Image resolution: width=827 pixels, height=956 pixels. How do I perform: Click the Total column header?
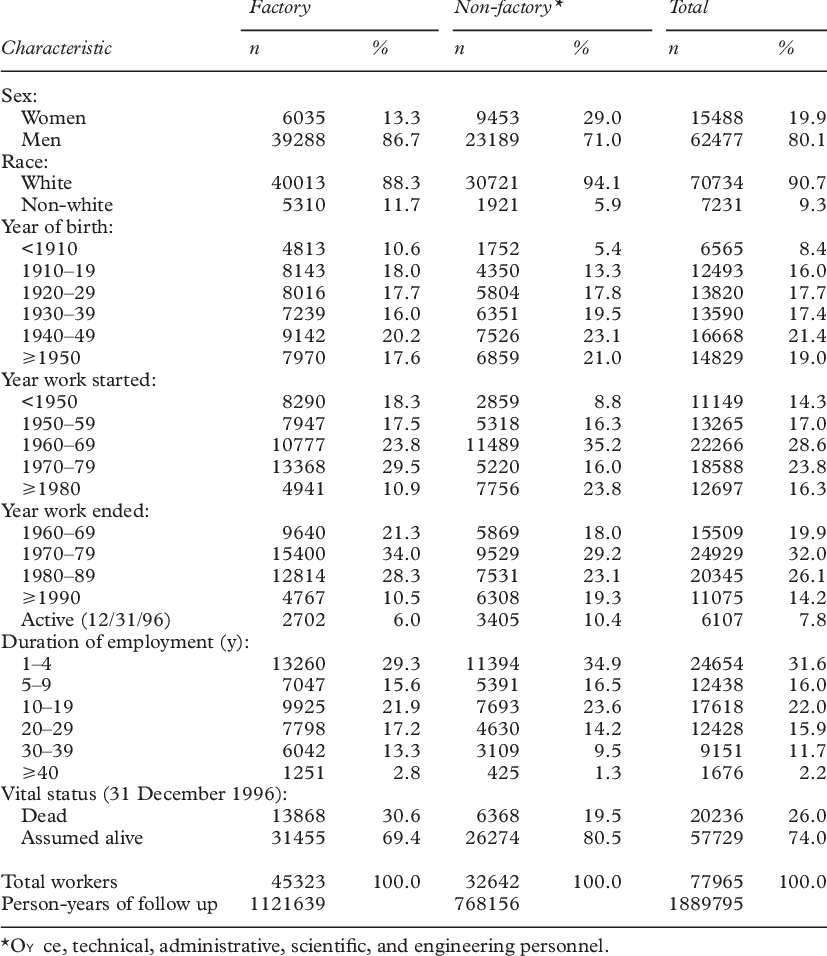[690, 8]
